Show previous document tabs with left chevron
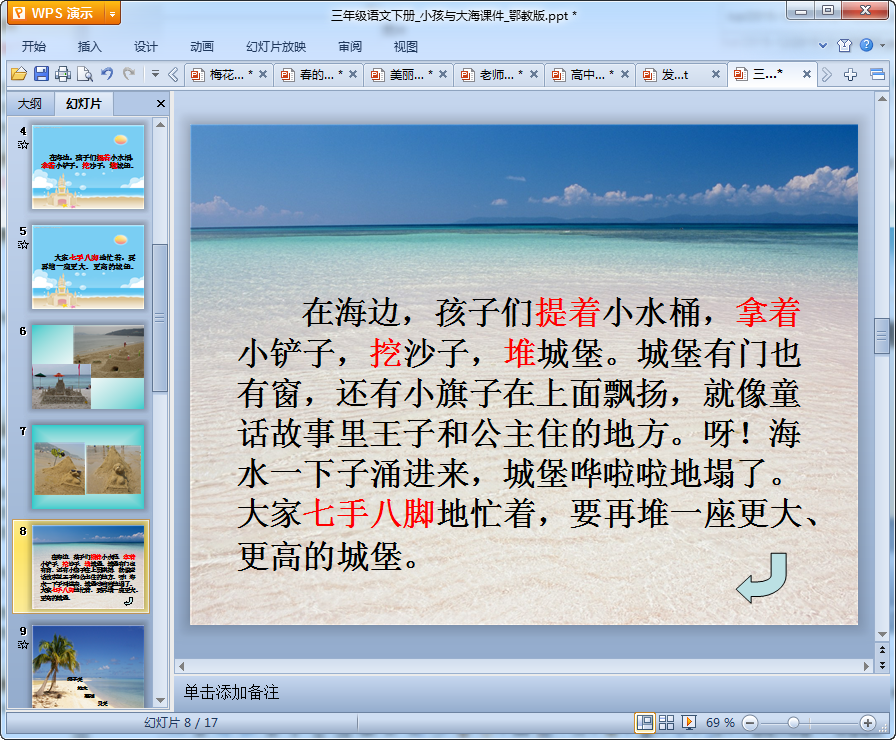Screen dimensions: 896x740 point(173,74)
